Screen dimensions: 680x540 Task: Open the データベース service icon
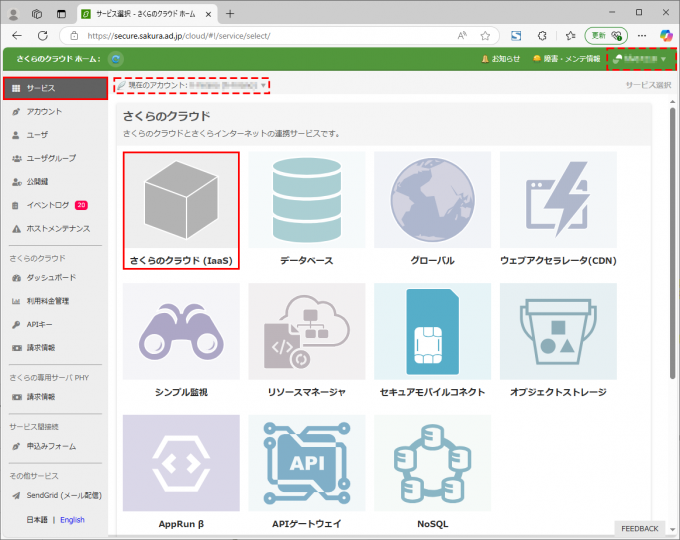click(x=307, y=201)
